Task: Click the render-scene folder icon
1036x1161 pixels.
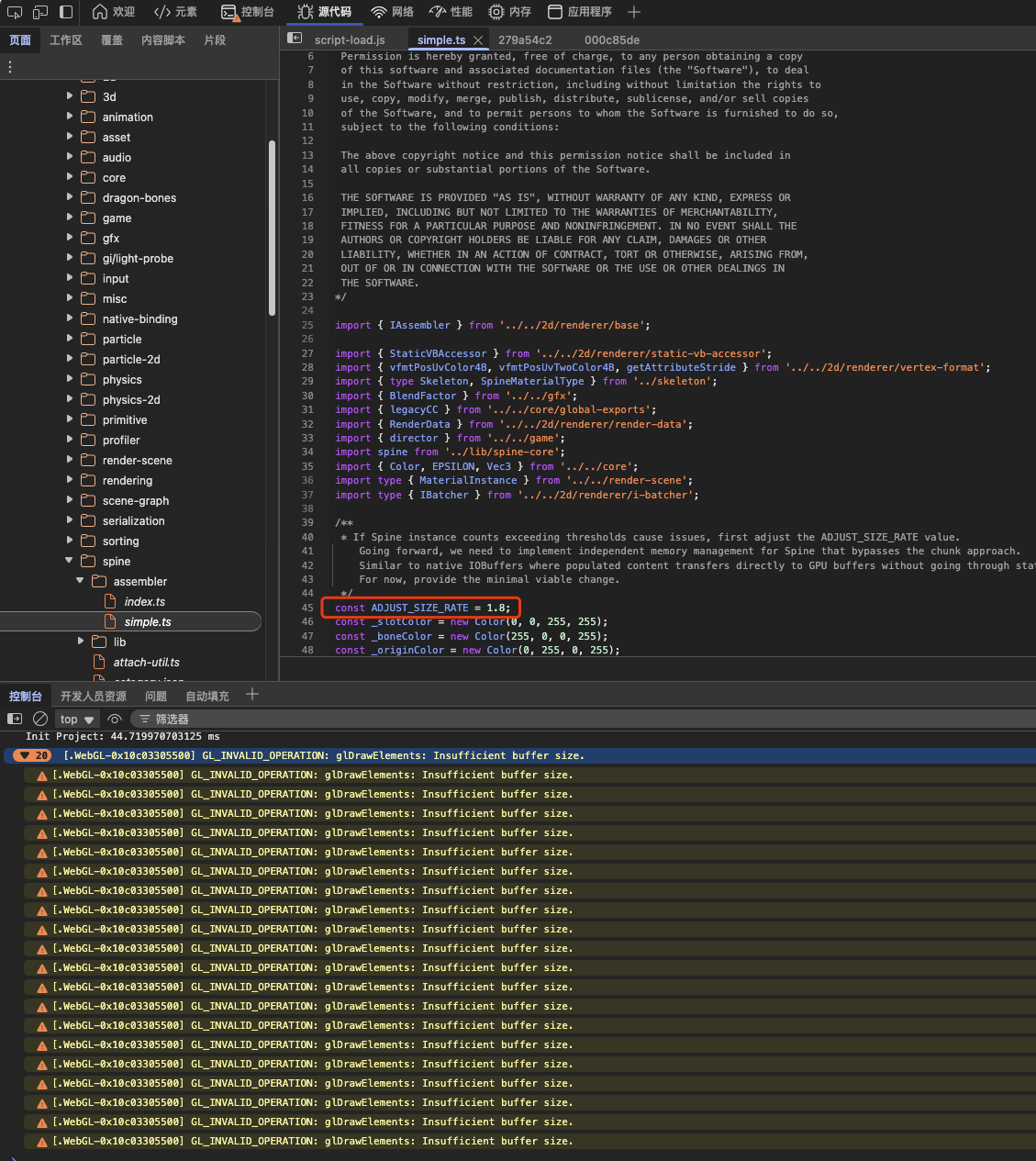Action: tap(88, 460)
